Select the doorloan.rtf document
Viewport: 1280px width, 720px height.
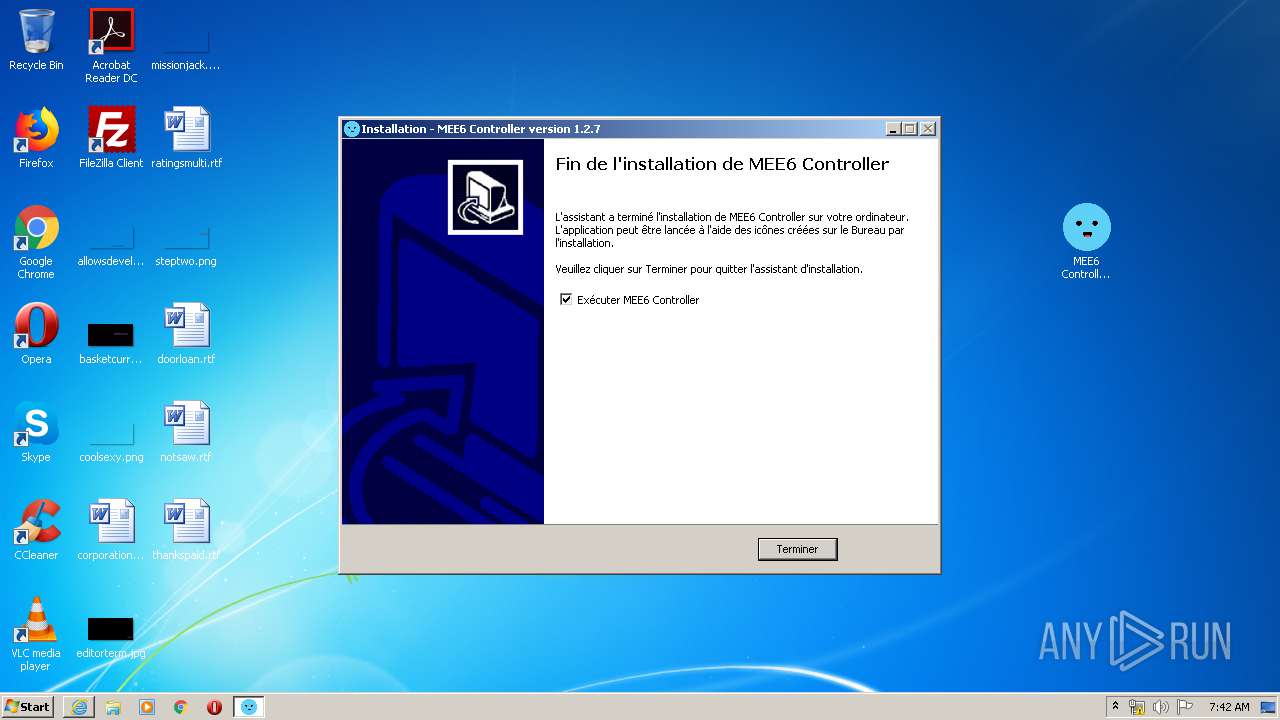pos(186,334)
